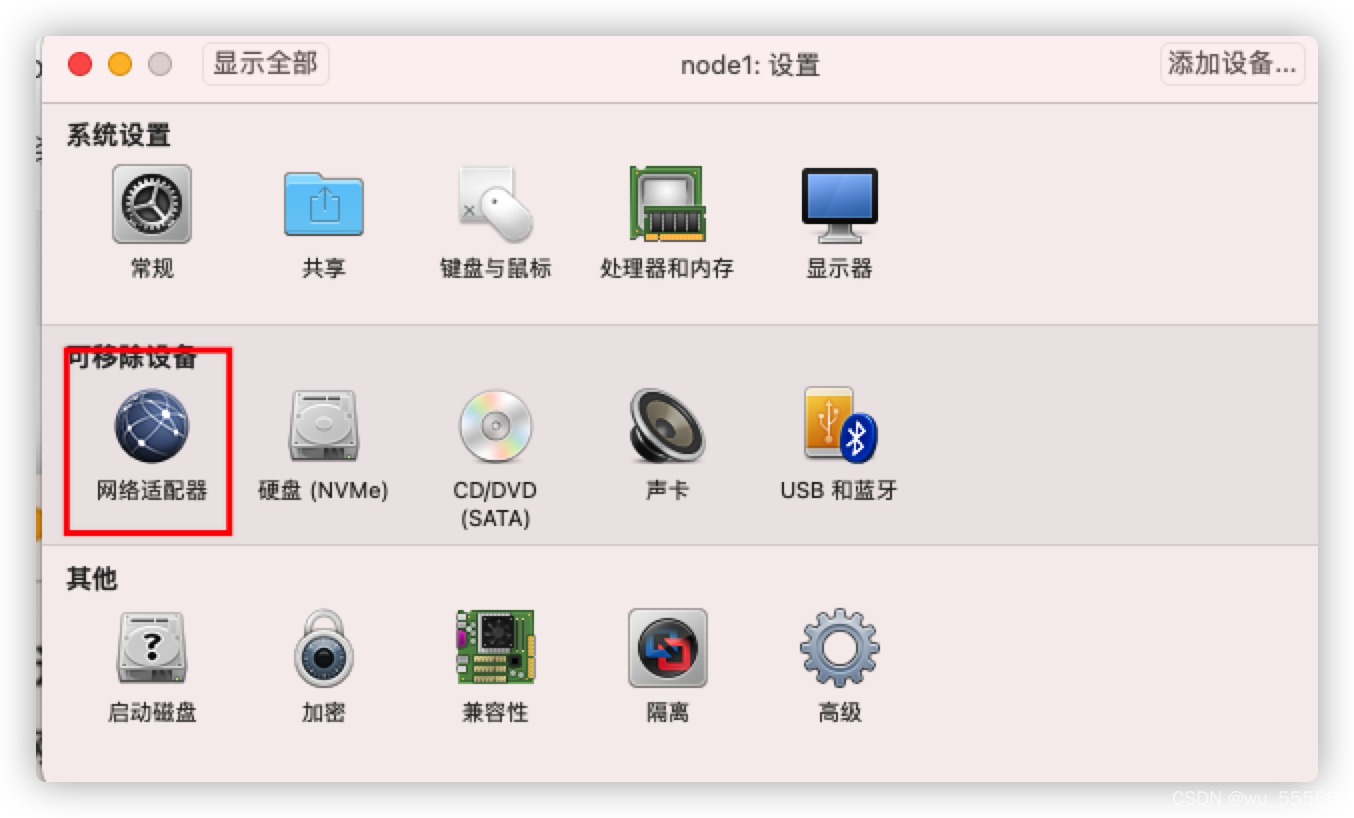Open the 显示器 display settings icon
The width and height of the screenshot is (1354, 818).
coord(840,205)
